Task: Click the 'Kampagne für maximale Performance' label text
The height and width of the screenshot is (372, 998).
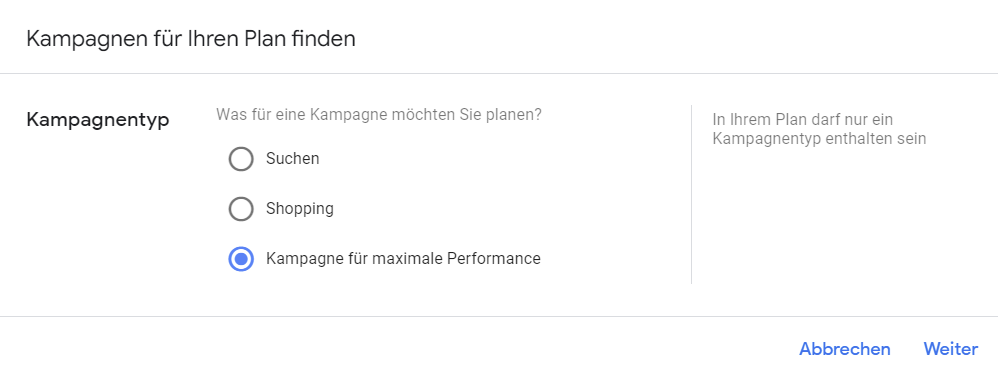Action: point(403,259)
